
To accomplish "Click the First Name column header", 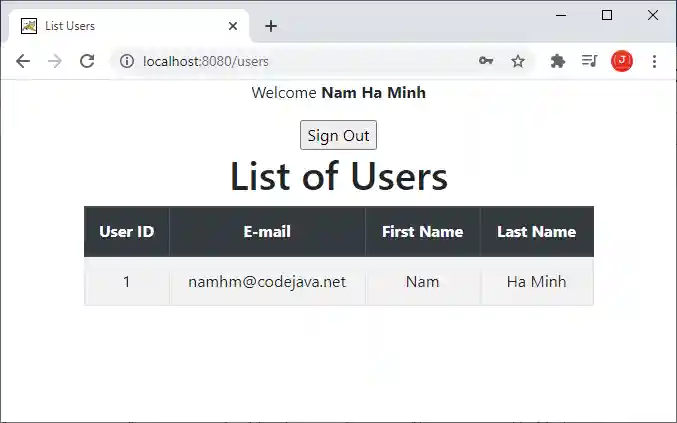I will point(423,232).
